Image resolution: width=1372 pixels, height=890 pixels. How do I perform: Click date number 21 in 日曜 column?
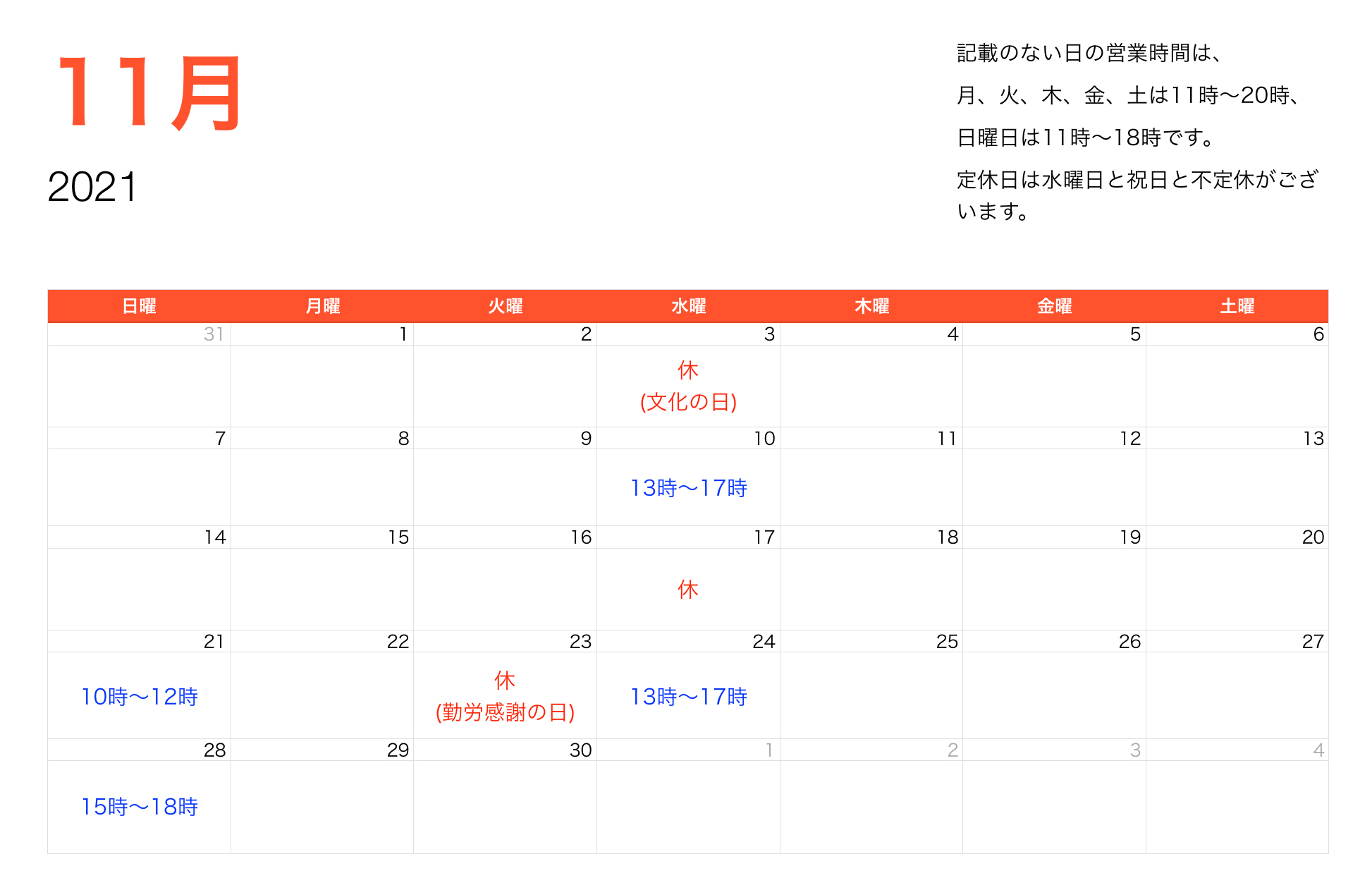coord(214,642)
